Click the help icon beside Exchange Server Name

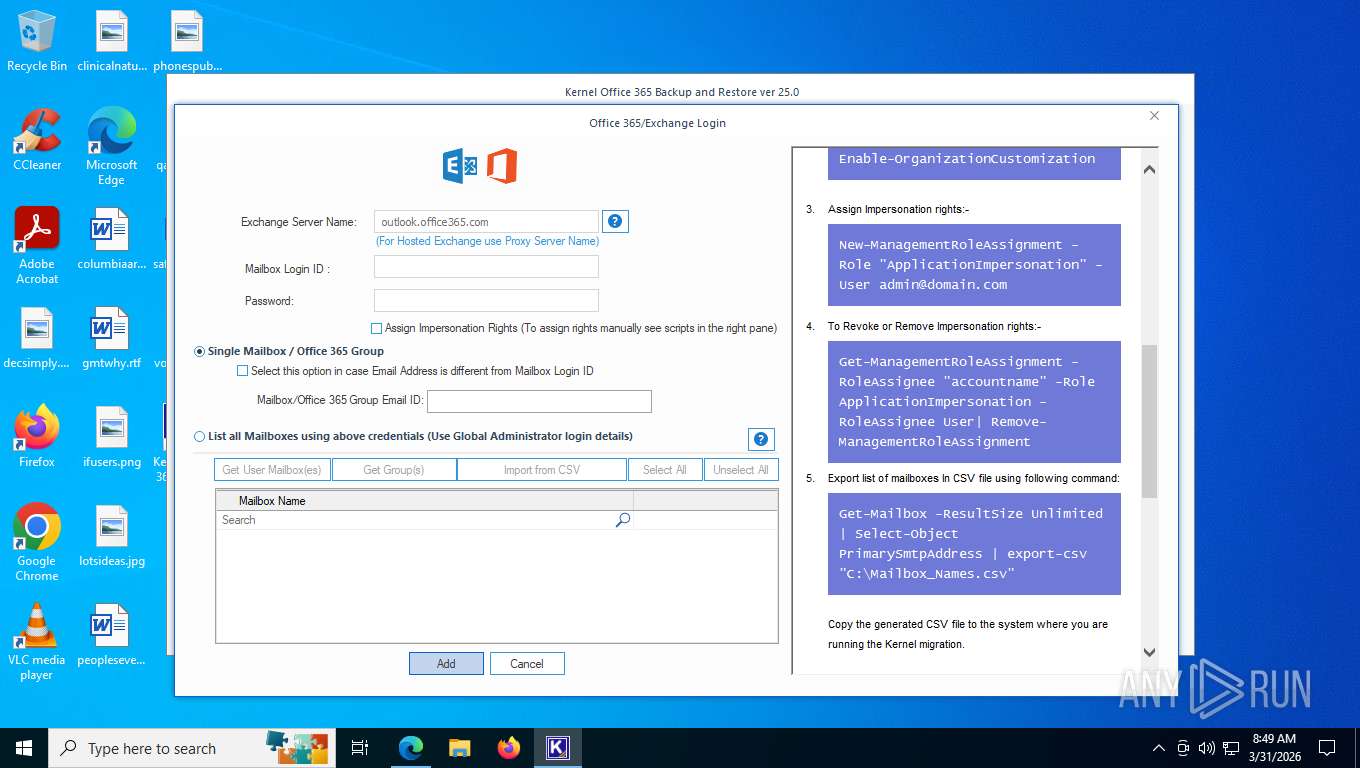[x=616, y=221]
